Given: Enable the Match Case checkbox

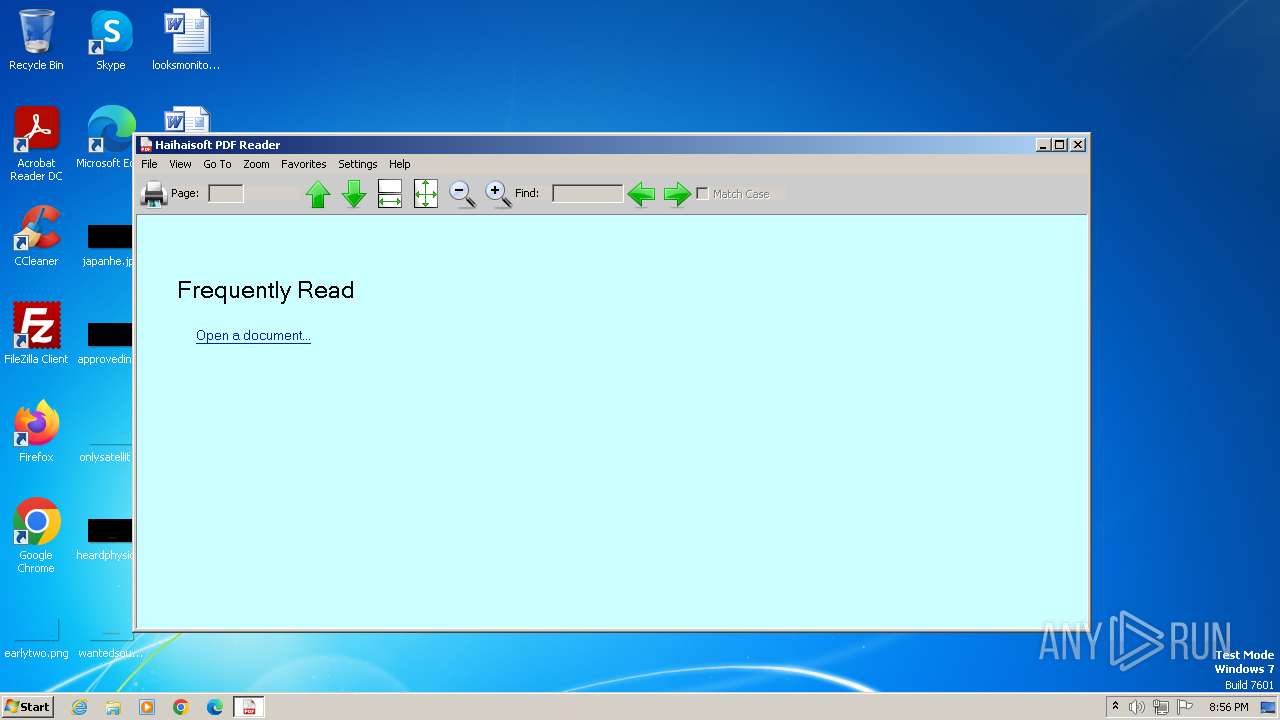Looking at the screenshot, I should 702,194.
